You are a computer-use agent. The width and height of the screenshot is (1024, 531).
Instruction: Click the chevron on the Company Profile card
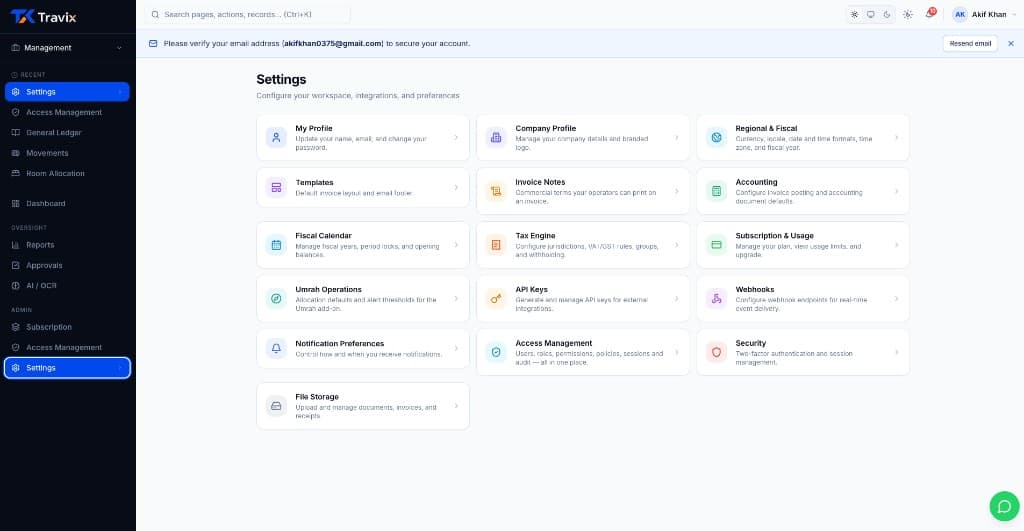pyautogui.click(x=677, y=138)
